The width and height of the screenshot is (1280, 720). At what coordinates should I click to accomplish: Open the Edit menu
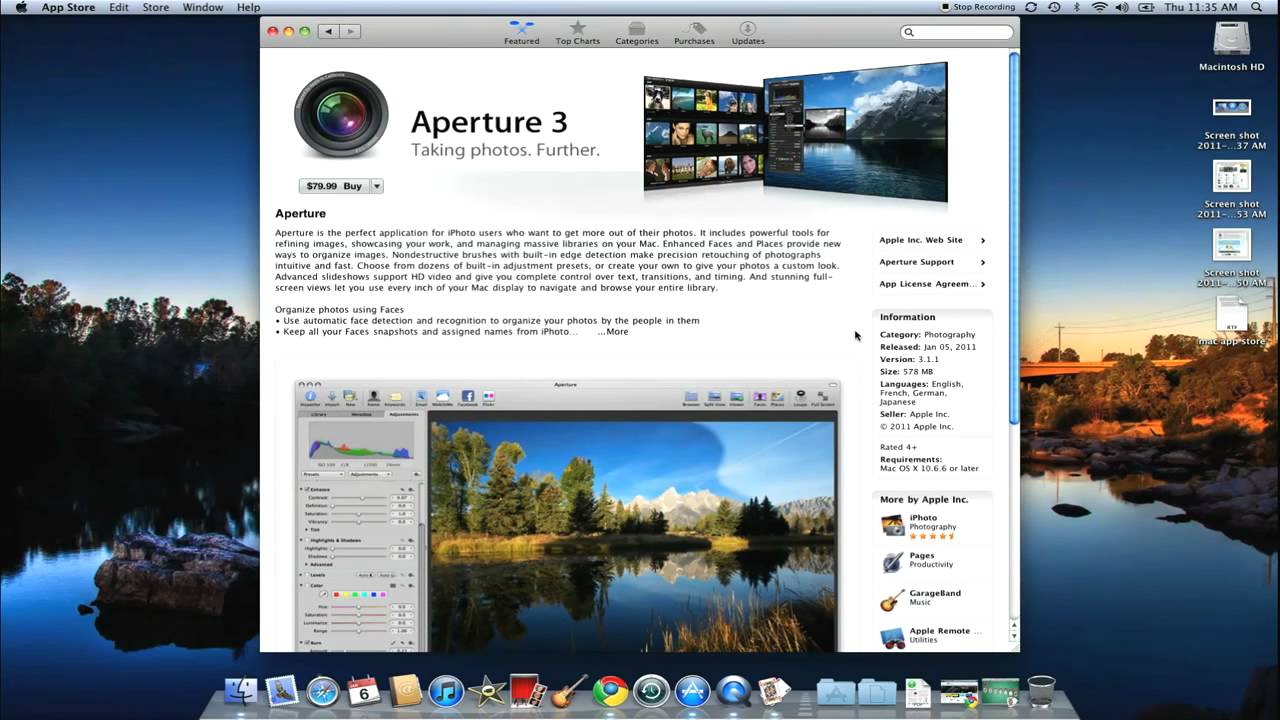pyautogui.click(x=119, y=7)
